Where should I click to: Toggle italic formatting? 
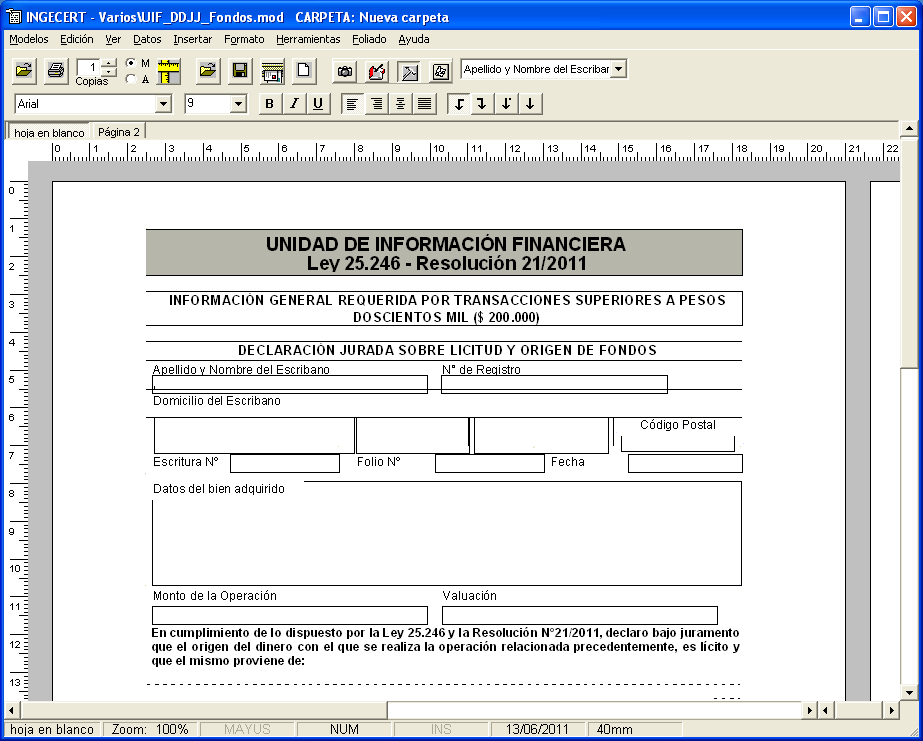coord(294,104)
